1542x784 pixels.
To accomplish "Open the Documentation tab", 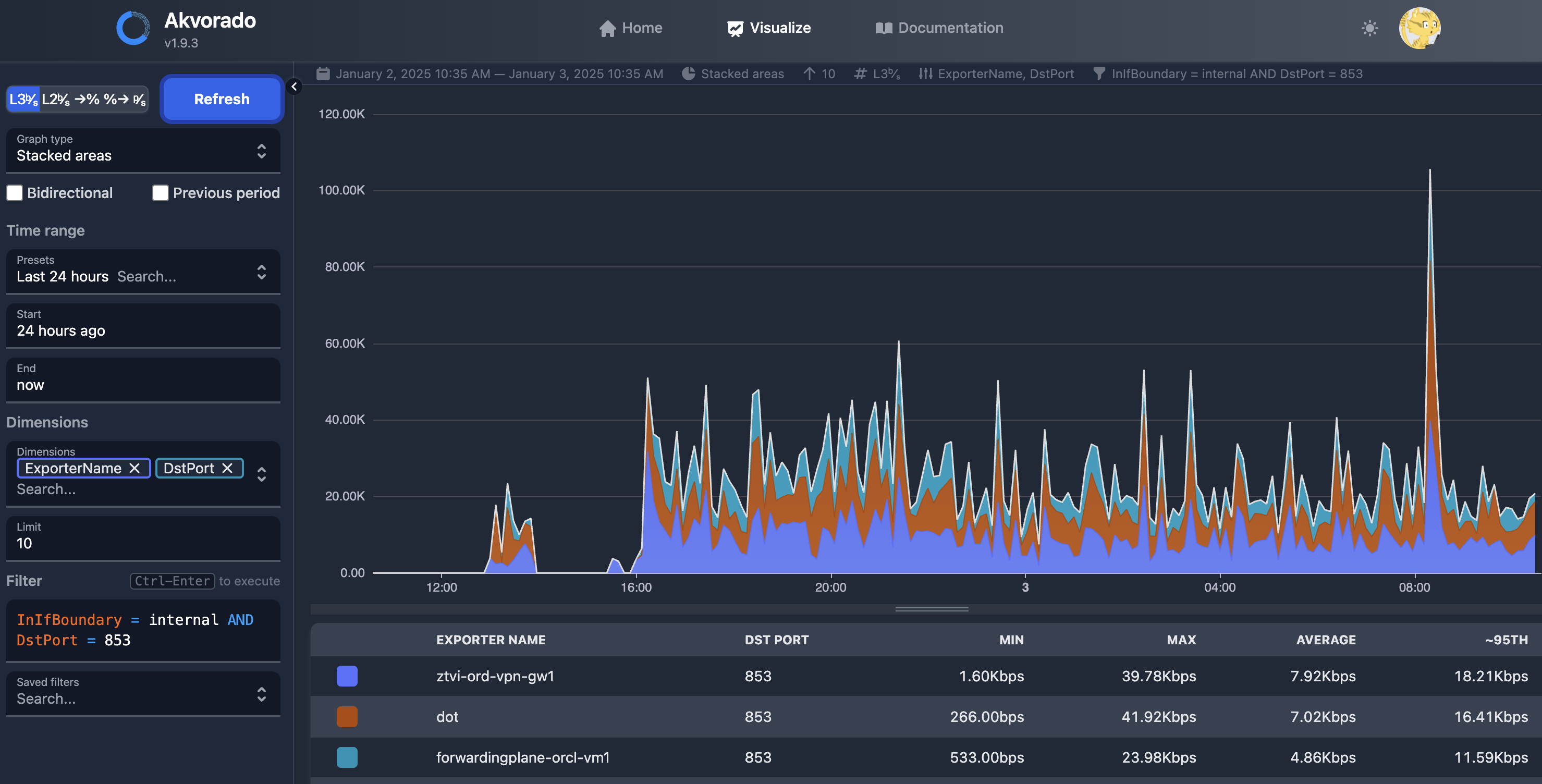I will click(x=939, y=28).
